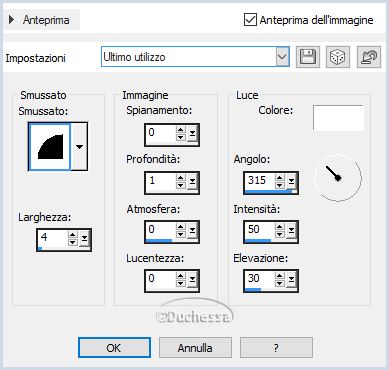The image size is (389, 370).
Task: Click the reset to default icon
Action: point(369,57)
